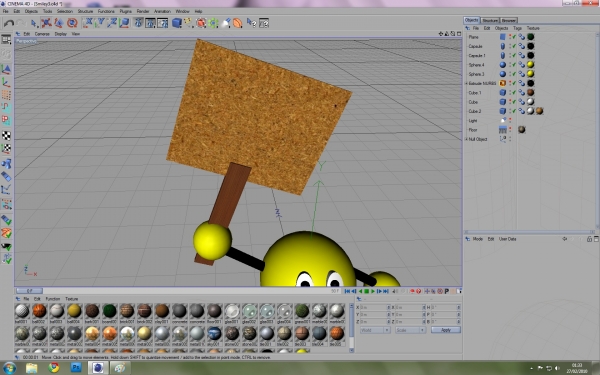600x375 pixels.
Task: Open the light objects toolbar icon
Action: click(226, 23)
